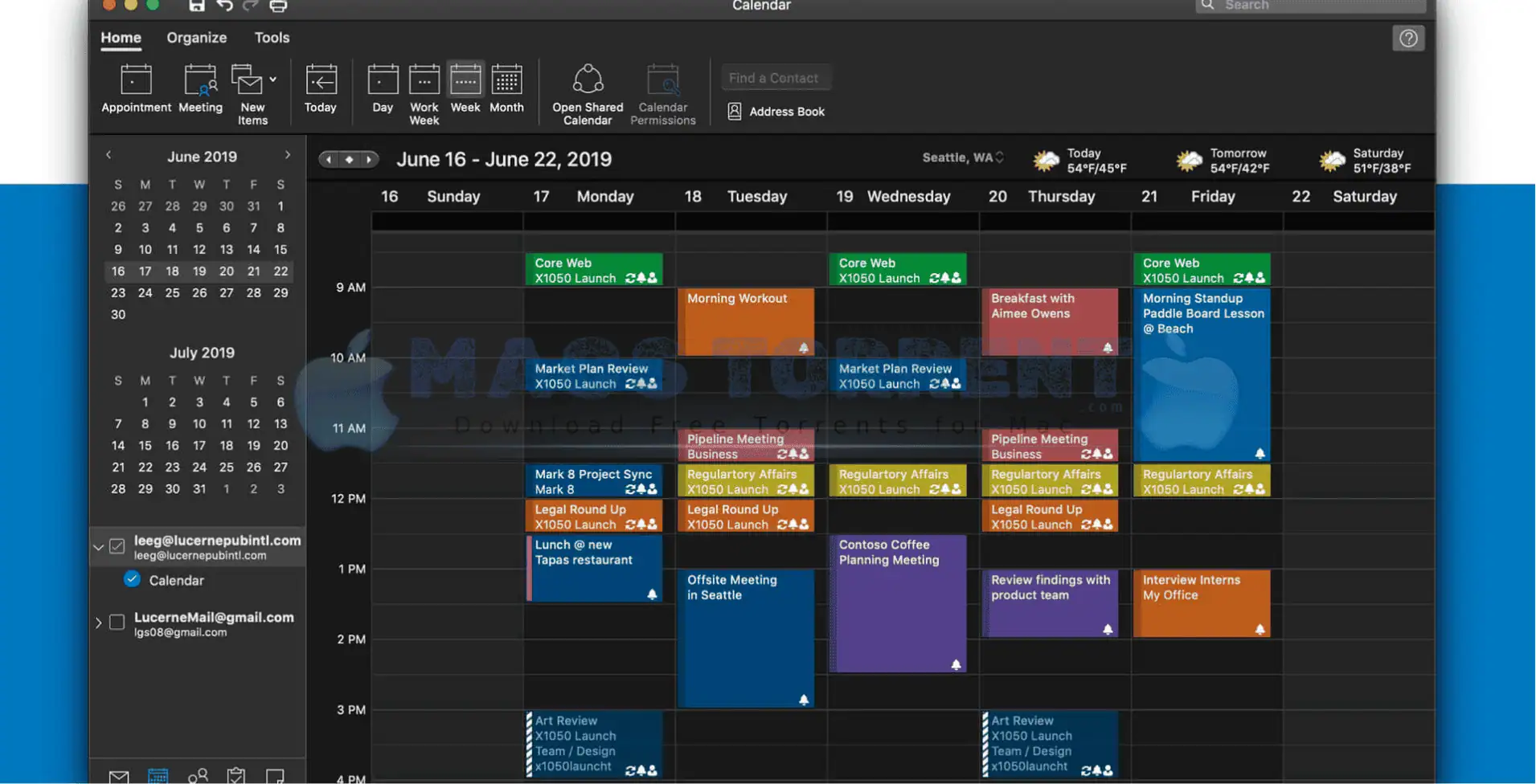Select June 19 in the mini calendar
1536x784 pixels.
[x=199, y=272]
